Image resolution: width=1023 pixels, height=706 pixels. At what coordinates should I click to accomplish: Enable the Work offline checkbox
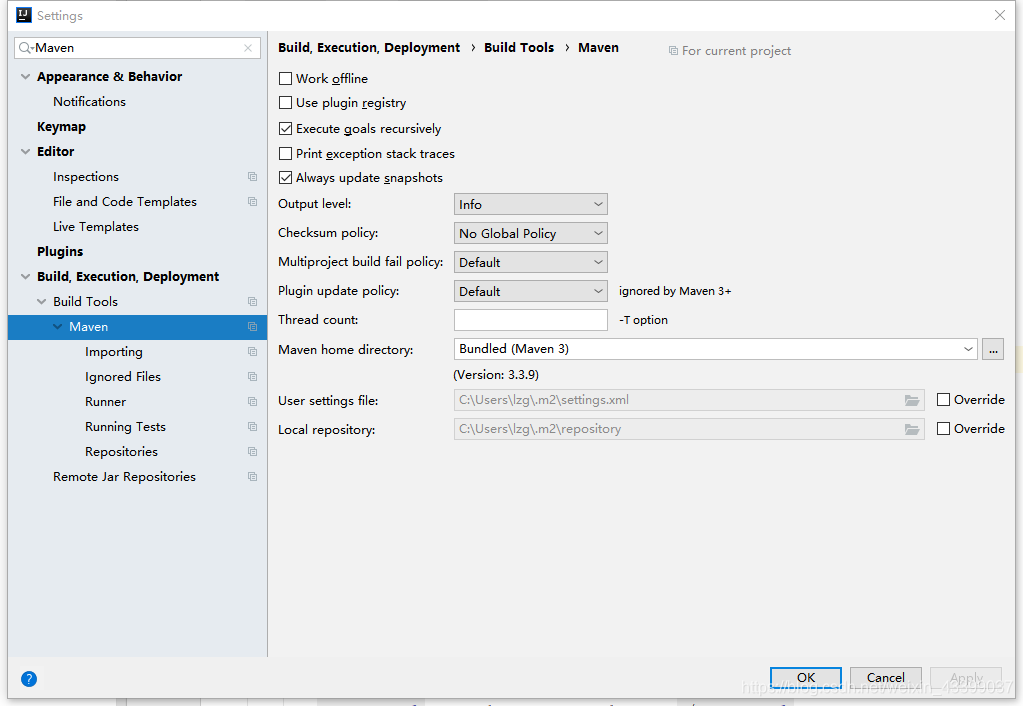point(285,78)
